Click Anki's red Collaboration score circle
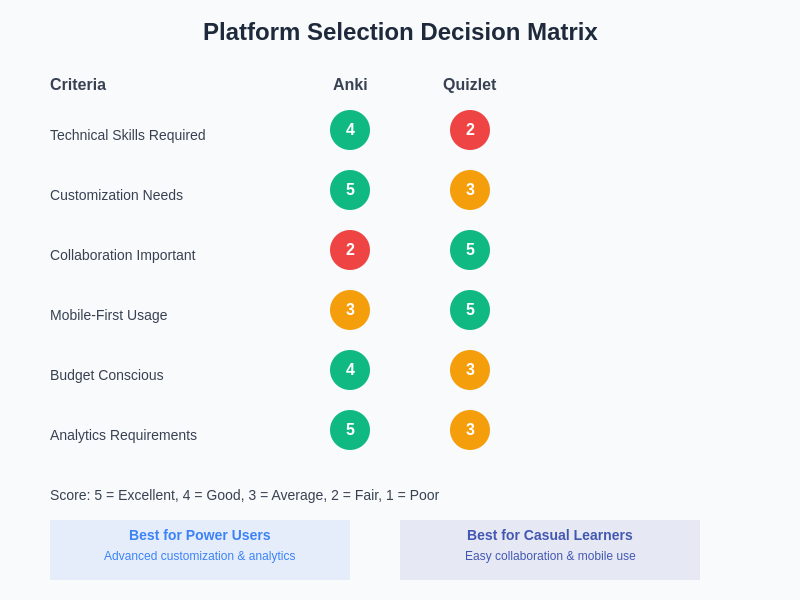 (x=350, y=250)
